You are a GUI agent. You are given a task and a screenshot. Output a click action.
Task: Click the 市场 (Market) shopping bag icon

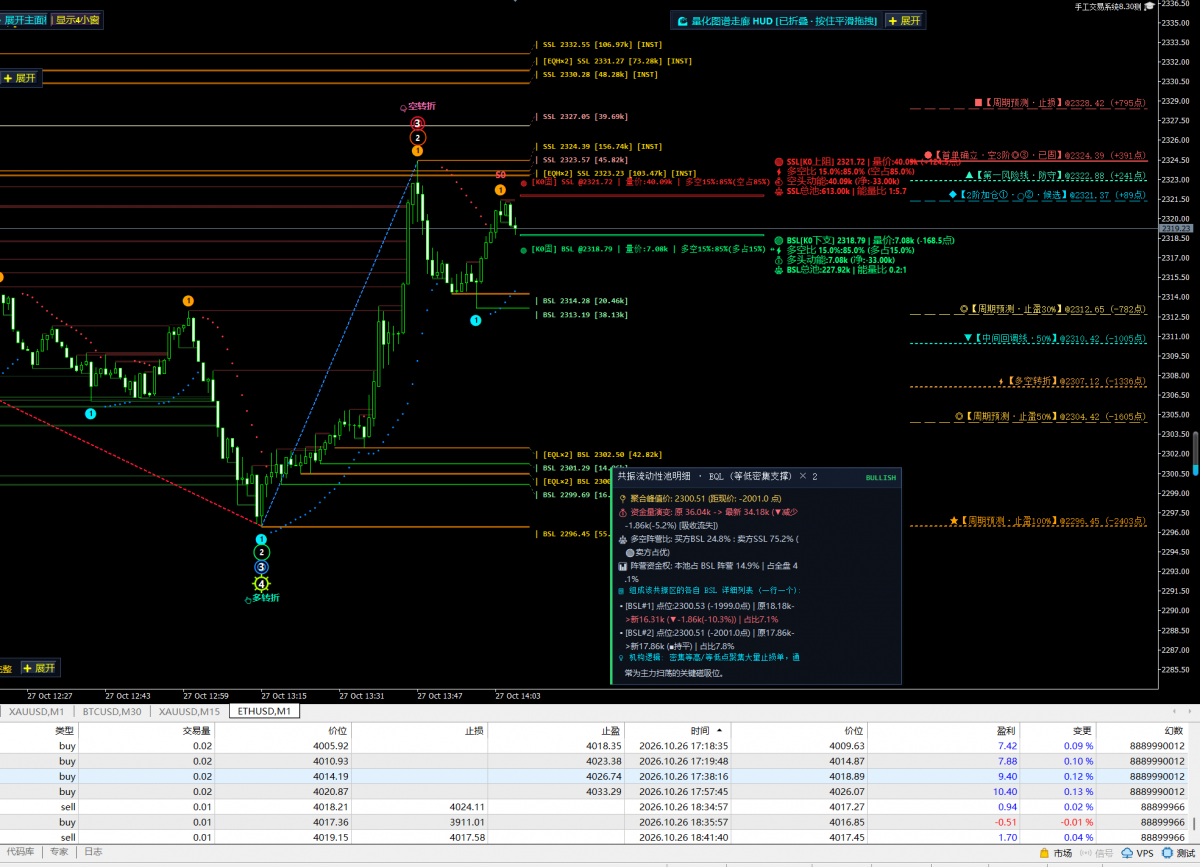click(1042, 853)
